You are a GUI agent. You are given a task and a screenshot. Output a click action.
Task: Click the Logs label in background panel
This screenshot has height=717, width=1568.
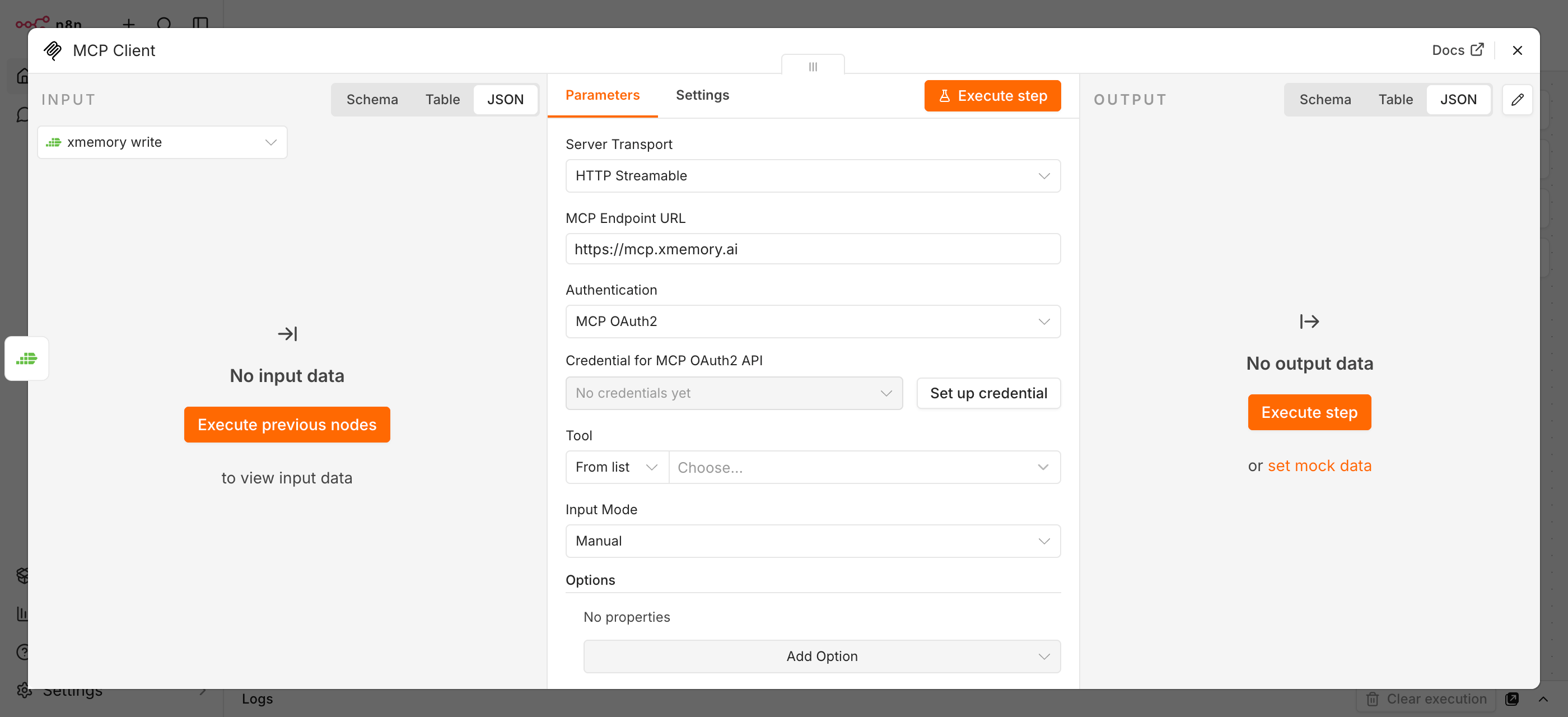click(257, 699)
